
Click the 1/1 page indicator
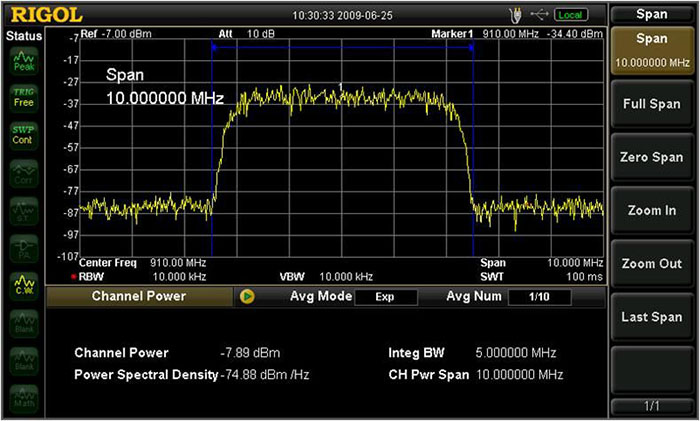652,405
